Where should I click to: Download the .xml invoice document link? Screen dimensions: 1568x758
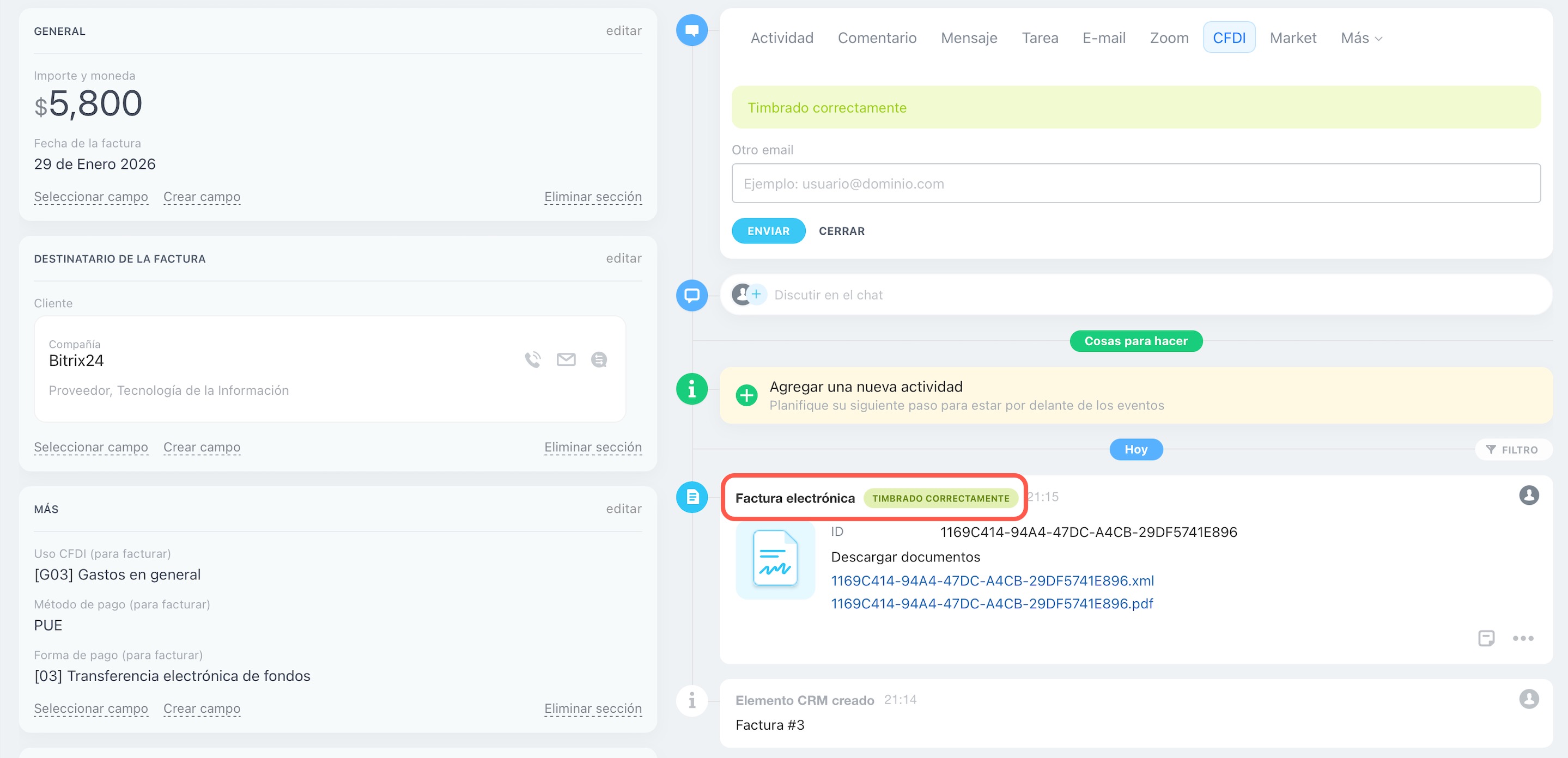click(992, 580)
